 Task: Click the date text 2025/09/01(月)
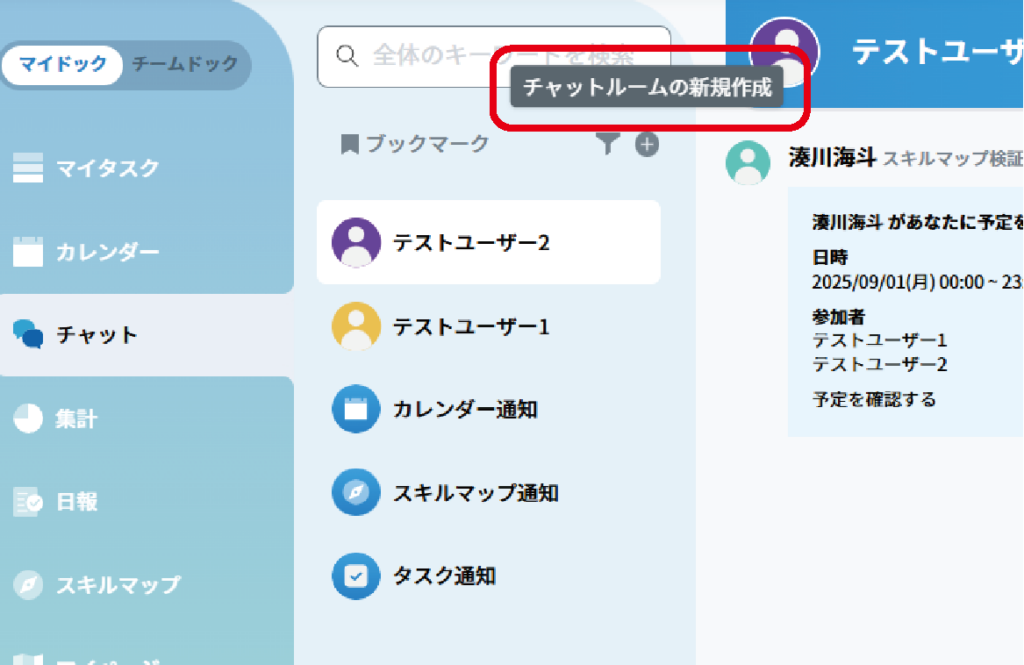click(x=873, y=282)
